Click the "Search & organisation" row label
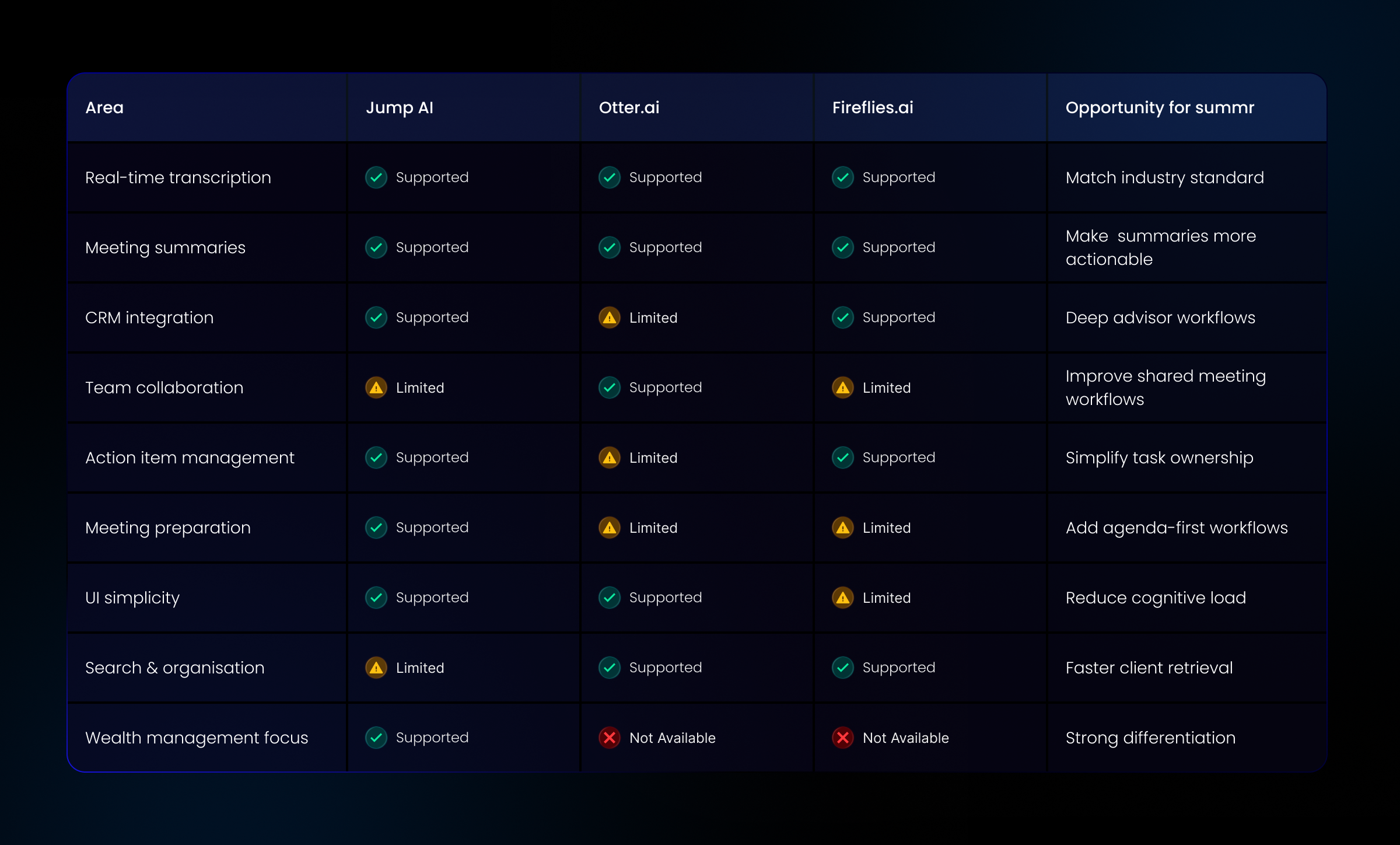 (175, 668)
